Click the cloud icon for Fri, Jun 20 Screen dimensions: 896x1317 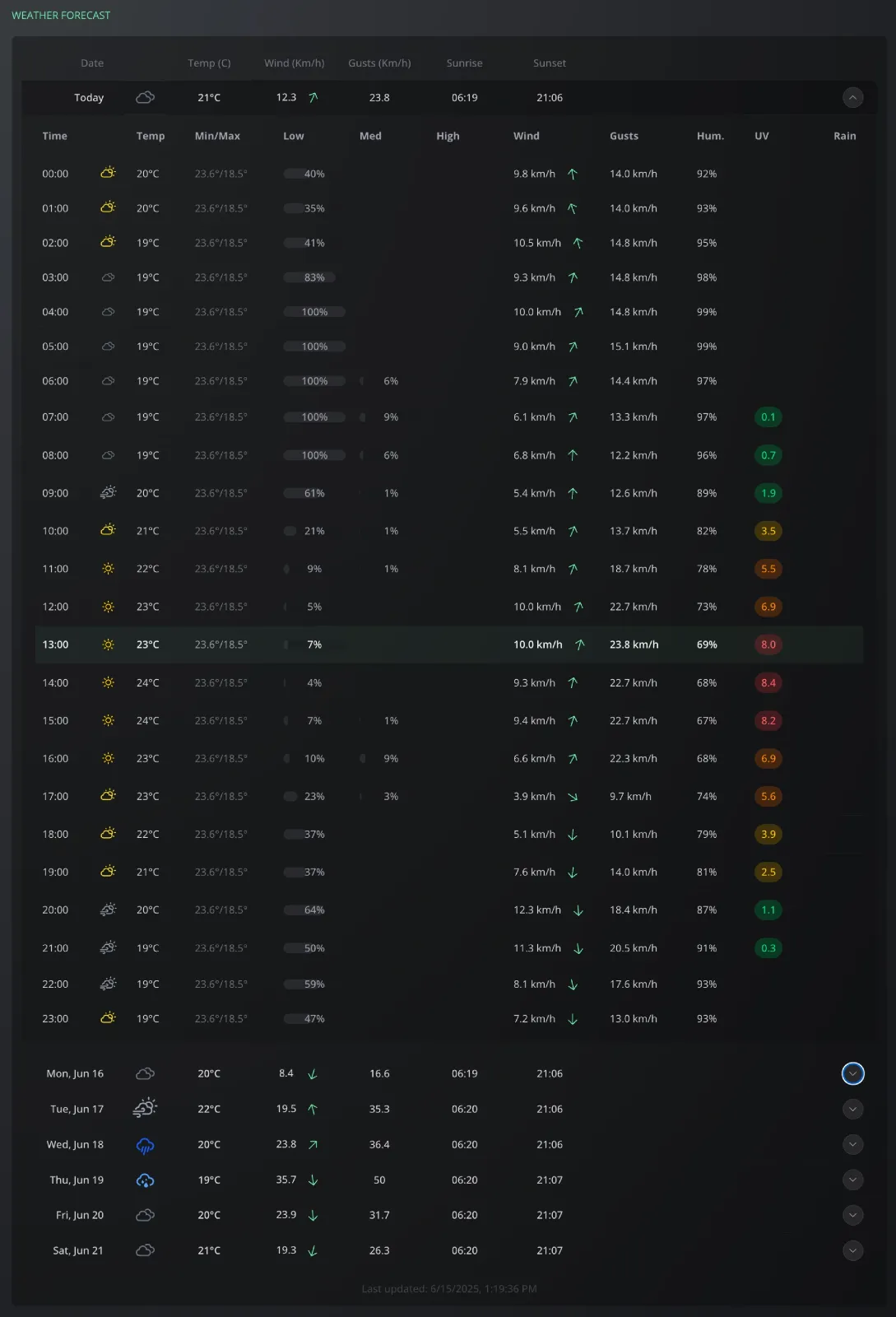146,1216
